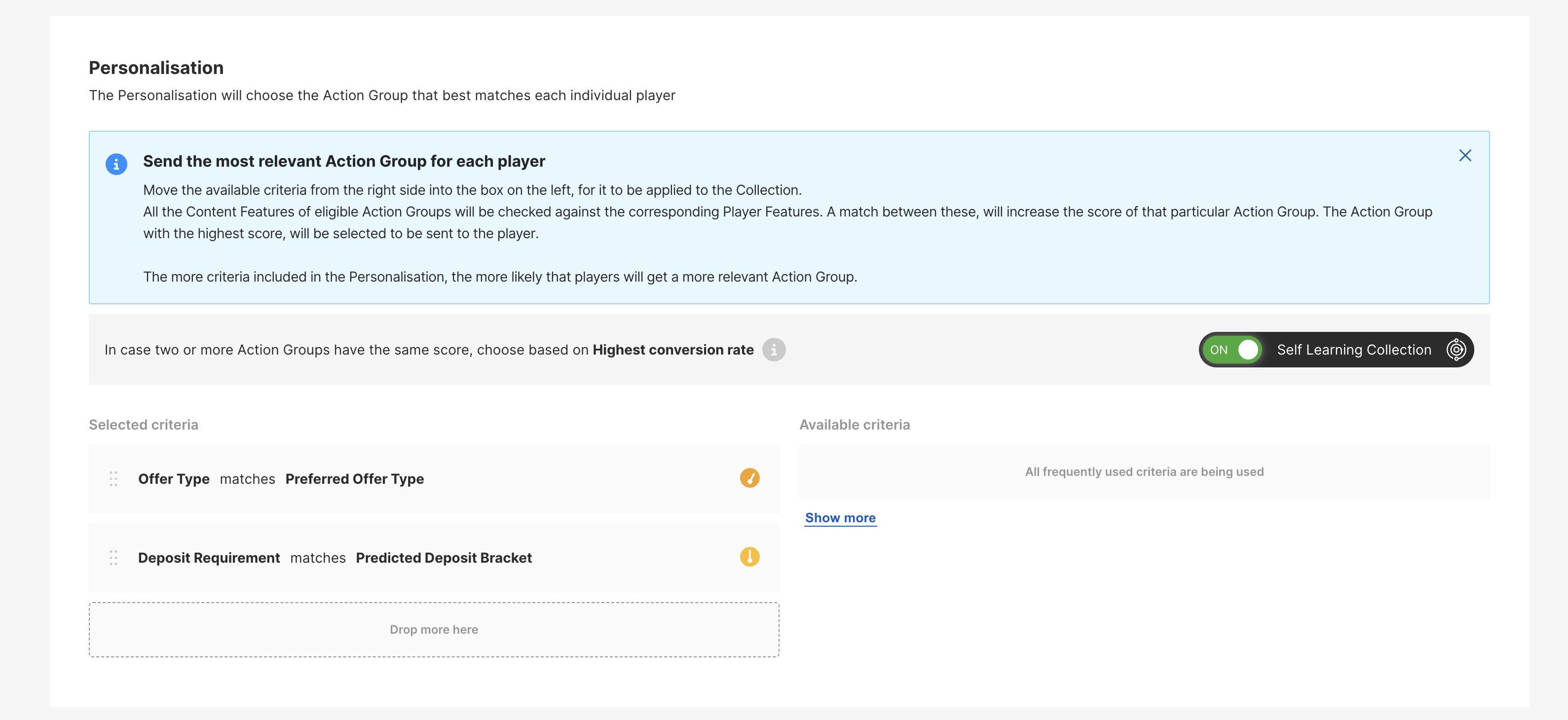Screen dimensions: 1568x720
Task: Click grey info icon beside conversion rate
Action: pos(774,350)
